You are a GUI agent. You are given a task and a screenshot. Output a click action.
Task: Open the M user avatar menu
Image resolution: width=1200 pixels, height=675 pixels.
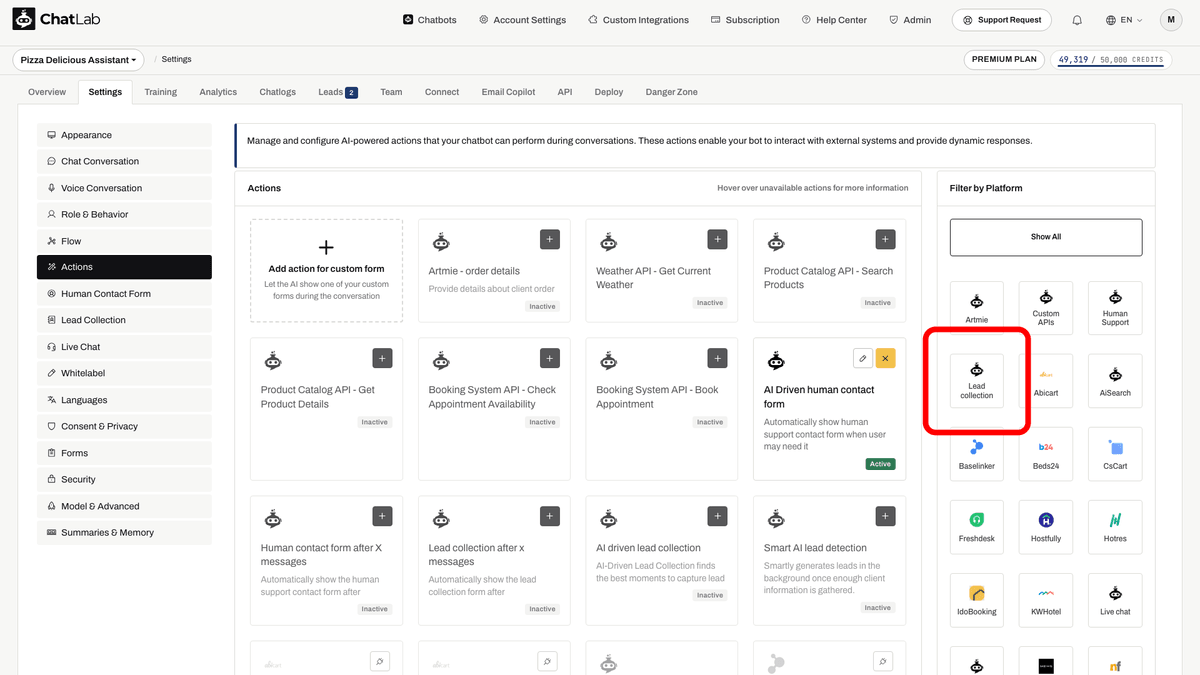click(x=1171, y=20)
